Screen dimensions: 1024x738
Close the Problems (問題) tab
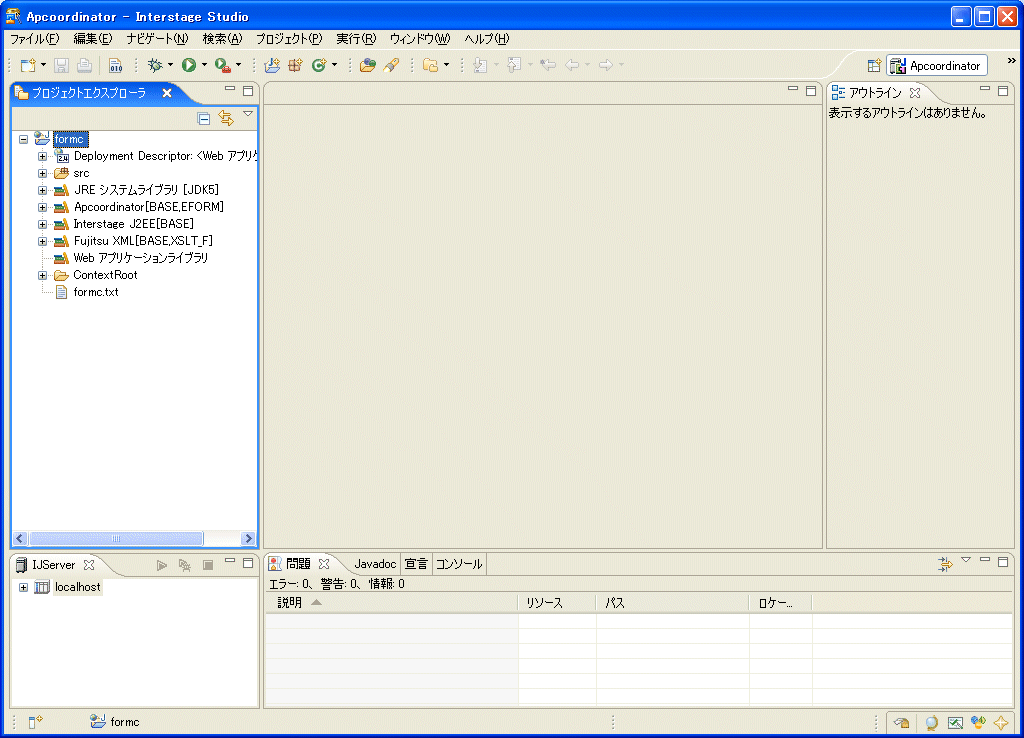tap(324, 564)
